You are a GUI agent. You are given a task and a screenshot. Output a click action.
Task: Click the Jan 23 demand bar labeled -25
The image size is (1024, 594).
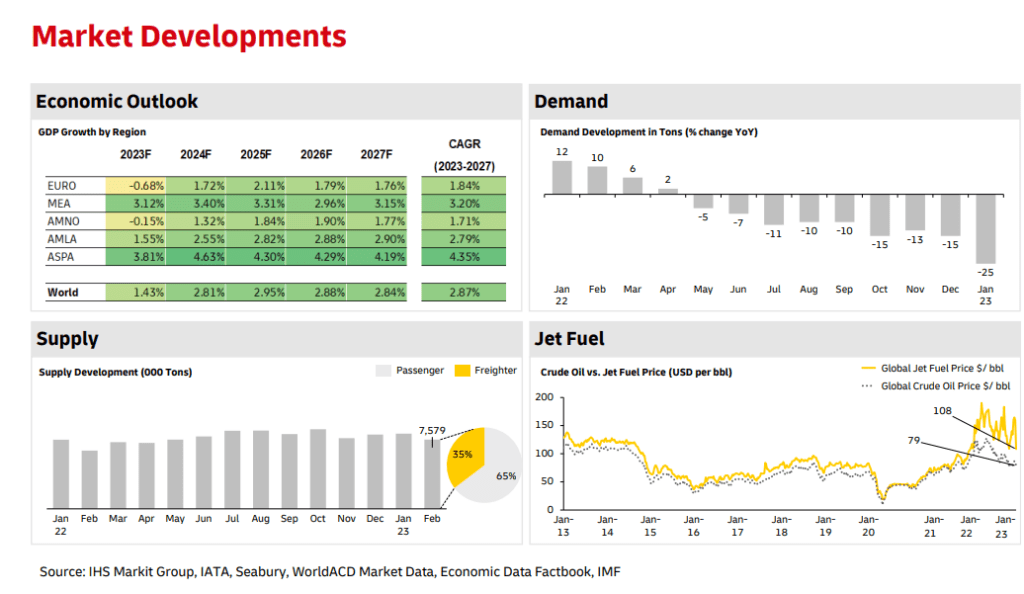point(985,229)
